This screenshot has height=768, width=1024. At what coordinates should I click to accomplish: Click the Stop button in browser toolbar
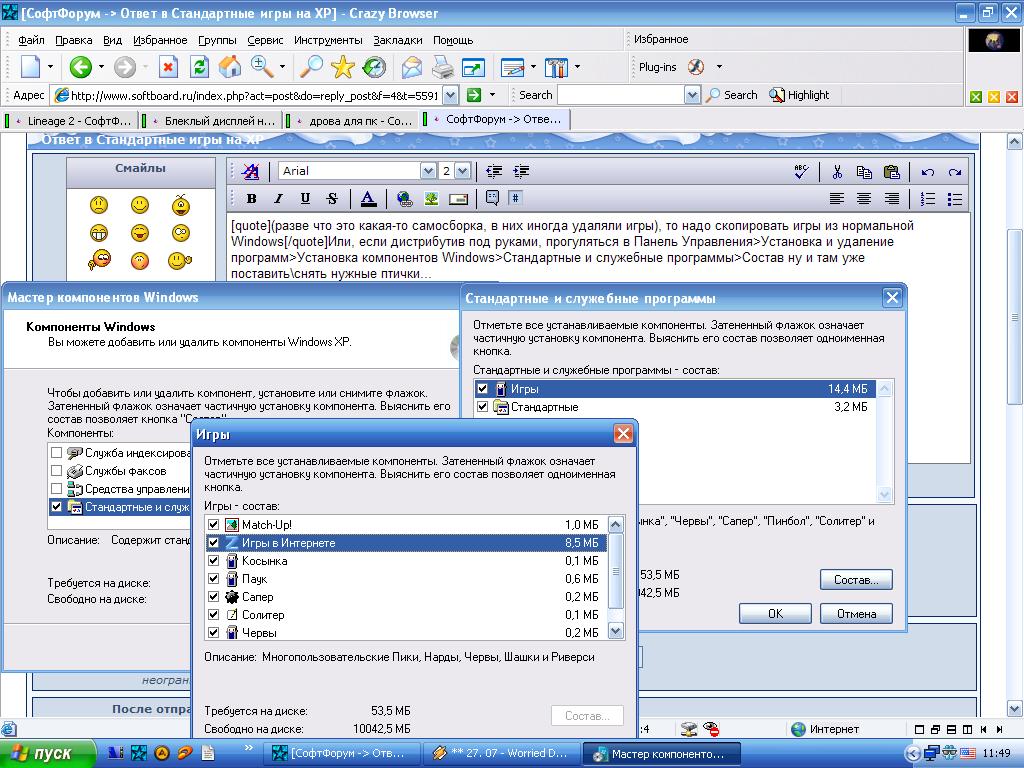coord(169,67)
